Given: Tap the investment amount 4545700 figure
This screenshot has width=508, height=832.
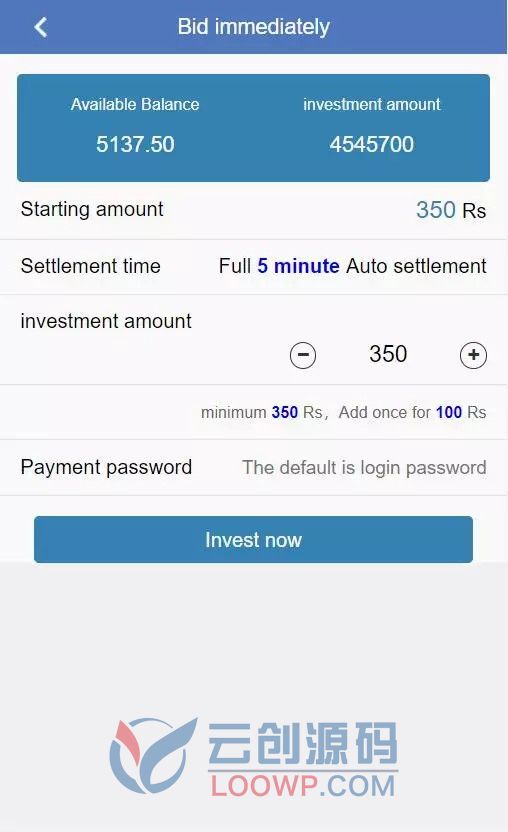Looking at the screenshot, I should coord(372,144).
